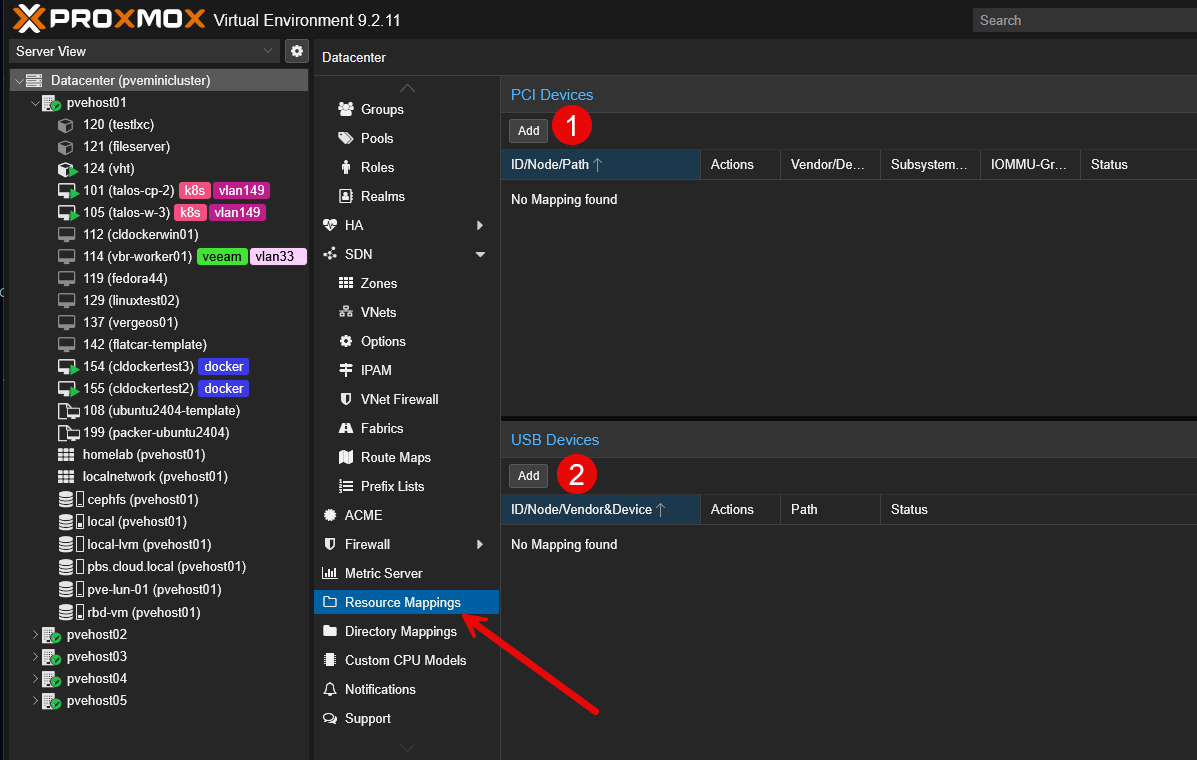
Task: Click running container icon for 124 (vht)
Action: point(67,169)
